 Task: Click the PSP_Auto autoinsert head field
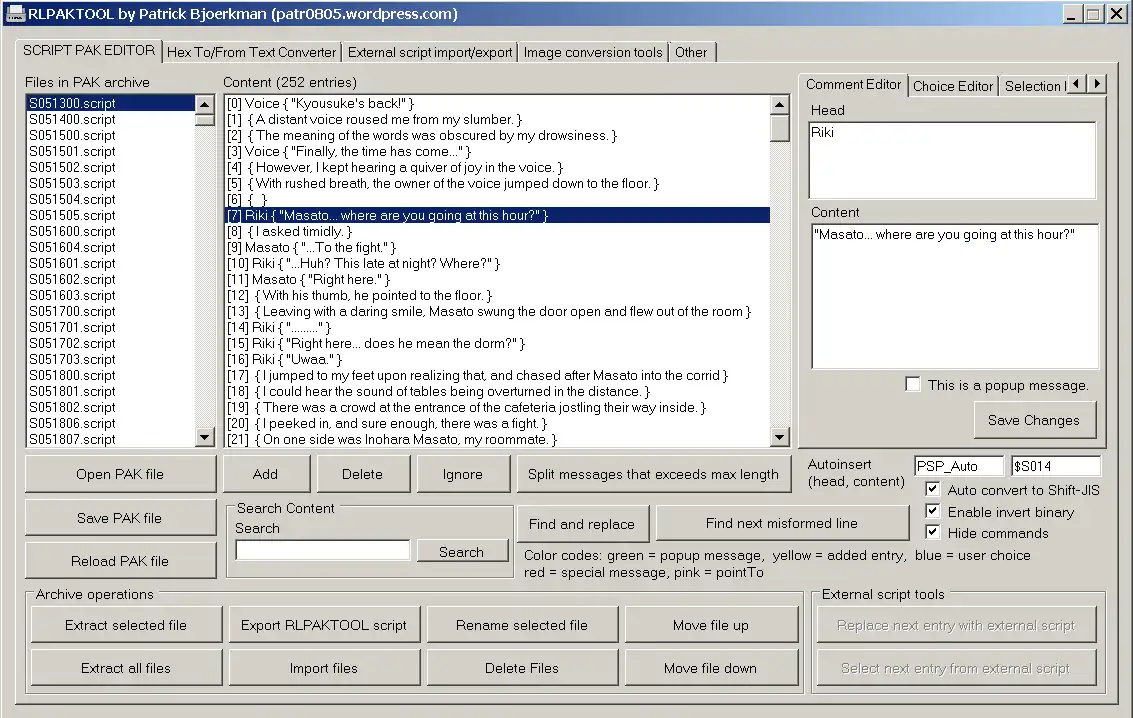[x=959, y=466]
